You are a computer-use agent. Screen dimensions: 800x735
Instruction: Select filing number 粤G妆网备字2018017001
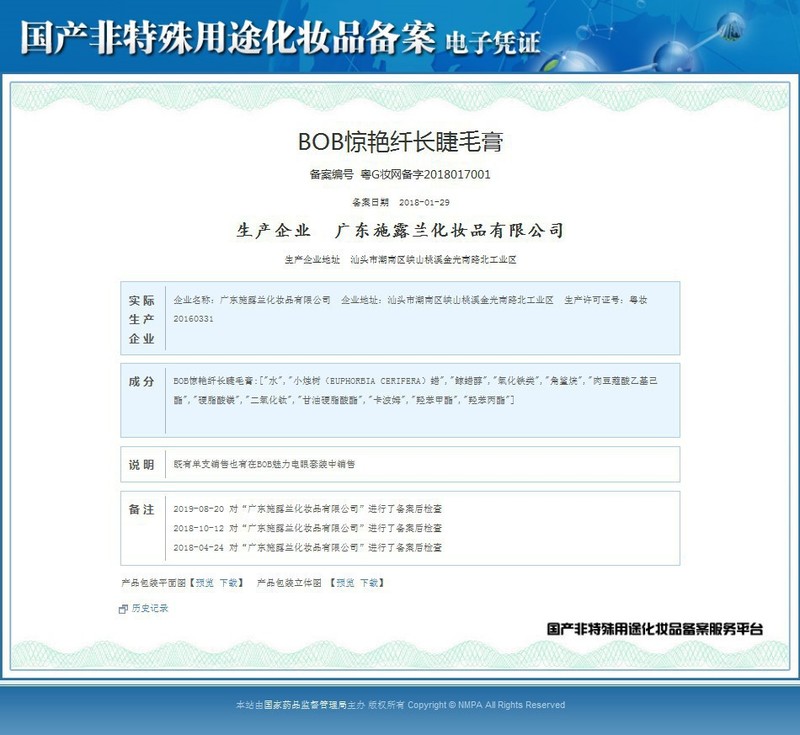pyautogui.click(x=426, y=174)
